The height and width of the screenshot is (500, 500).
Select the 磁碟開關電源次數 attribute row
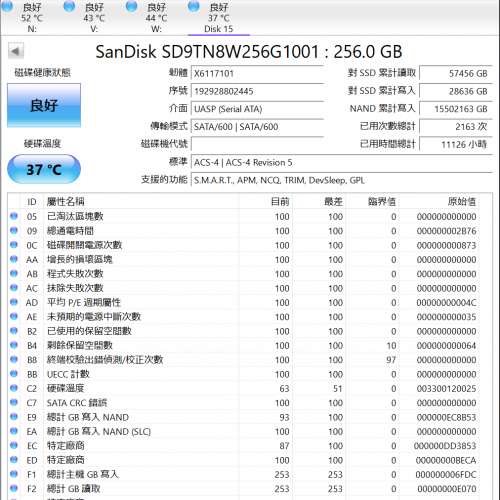244,245
